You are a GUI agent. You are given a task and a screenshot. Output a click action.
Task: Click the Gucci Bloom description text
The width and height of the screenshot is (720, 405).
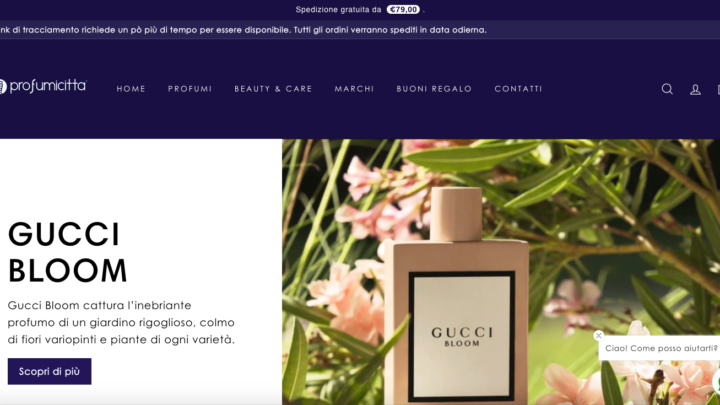[121, 322]
